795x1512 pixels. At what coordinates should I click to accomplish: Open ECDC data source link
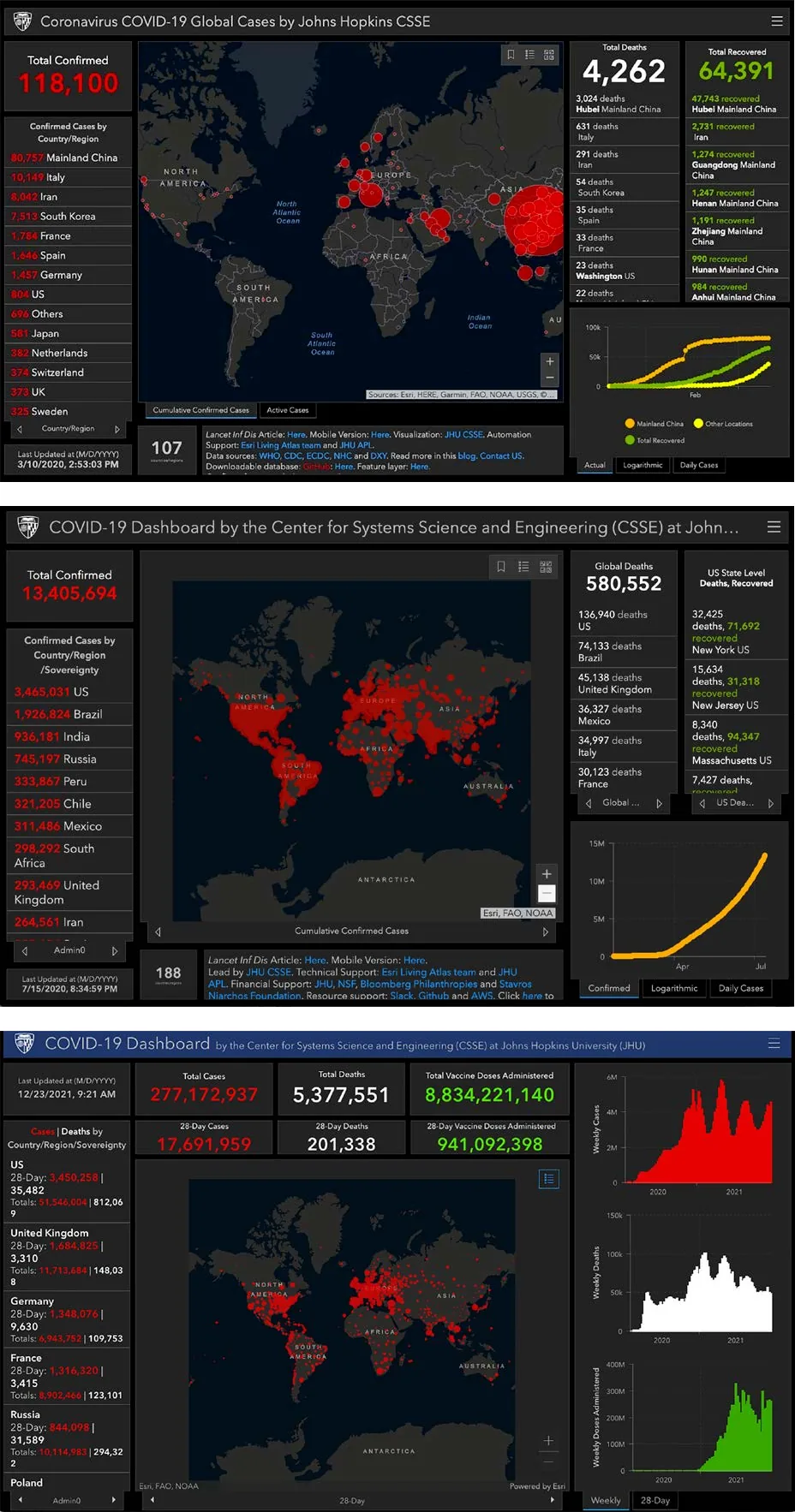(318, 455)
